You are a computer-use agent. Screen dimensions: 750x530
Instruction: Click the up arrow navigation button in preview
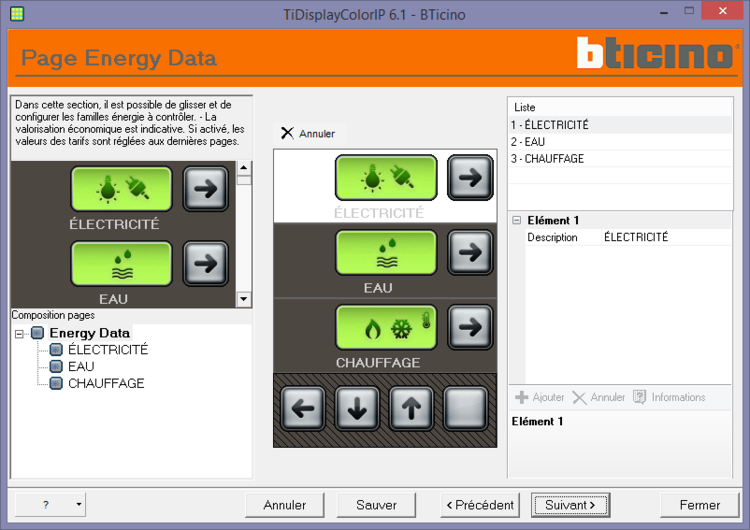(x=411, y=409)
